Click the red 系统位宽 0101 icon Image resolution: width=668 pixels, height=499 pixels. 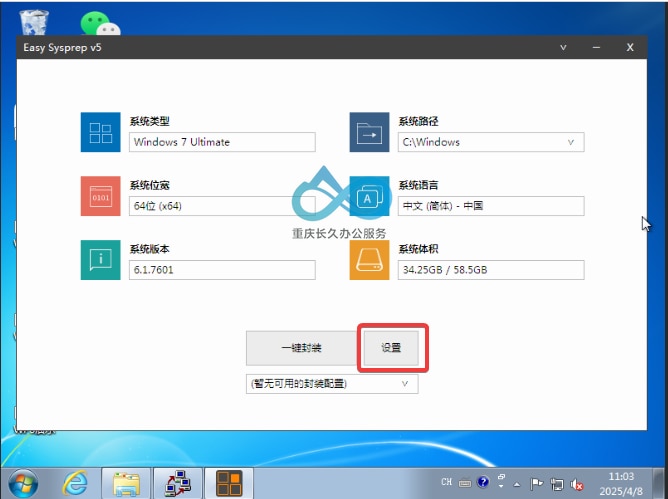pyautogui.click(x=101, y=196)
